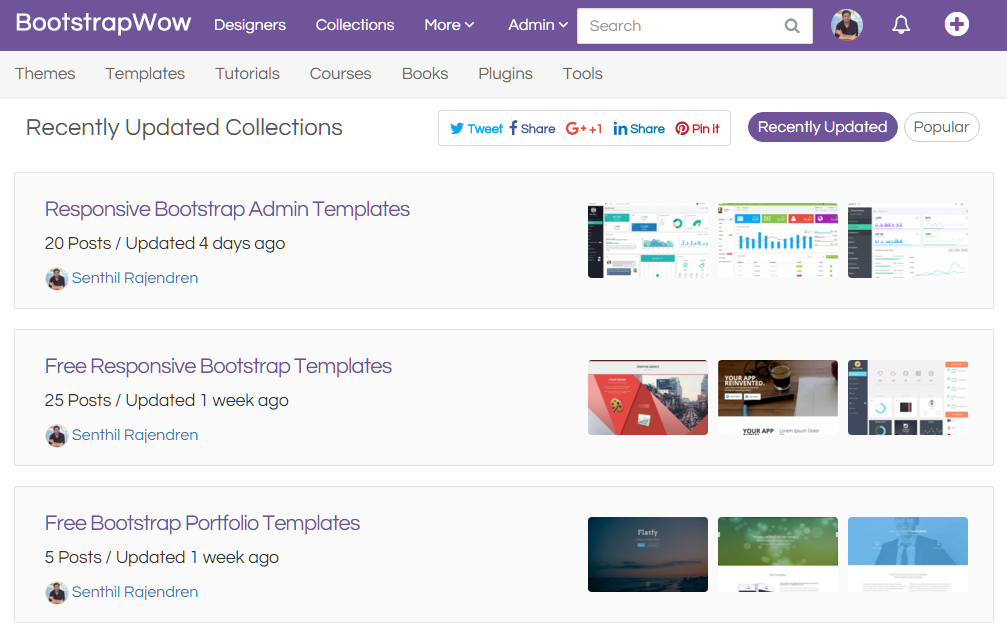
Task: Switch sorting to Popular
Action: tap(941, 127)
